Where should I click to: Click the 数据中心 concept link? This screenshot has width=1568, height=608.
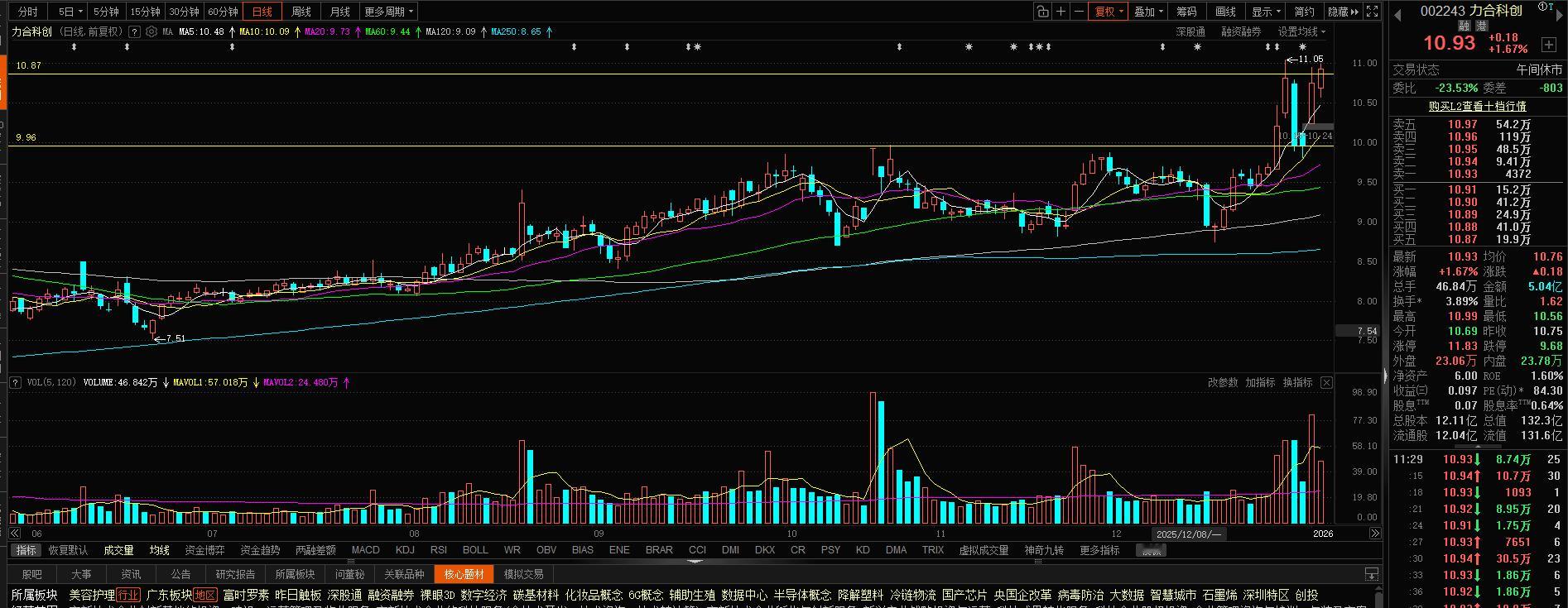(744, 595)
